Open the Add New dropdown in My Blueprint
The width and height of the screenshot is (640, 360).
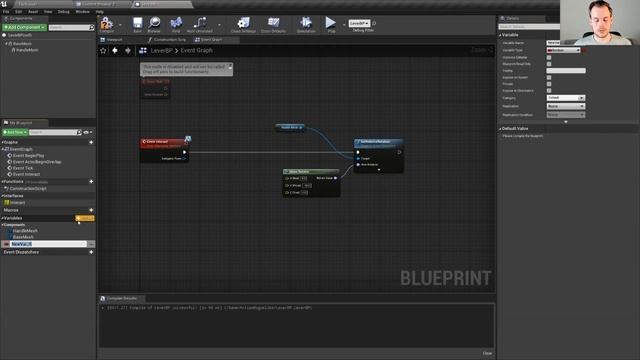point(15,132)
